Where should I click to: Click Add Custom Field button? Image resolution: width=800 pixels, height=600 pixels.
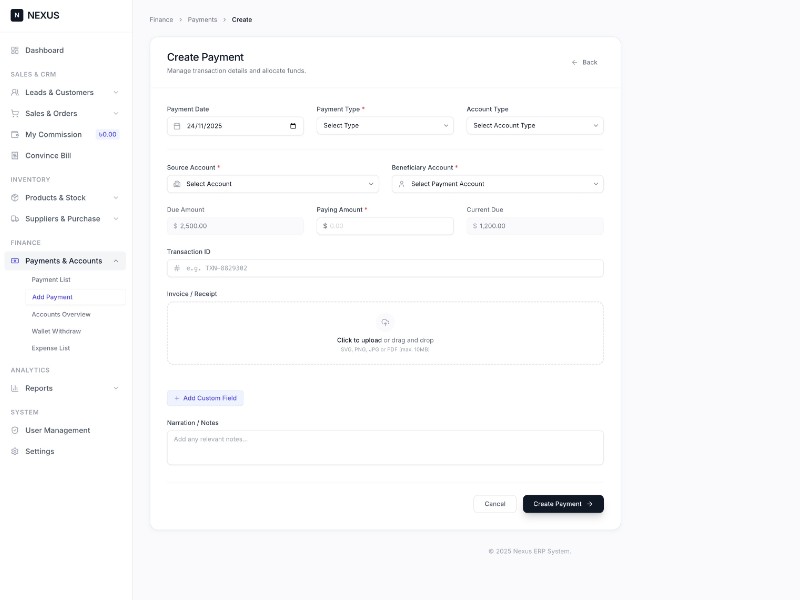point(205,398)
